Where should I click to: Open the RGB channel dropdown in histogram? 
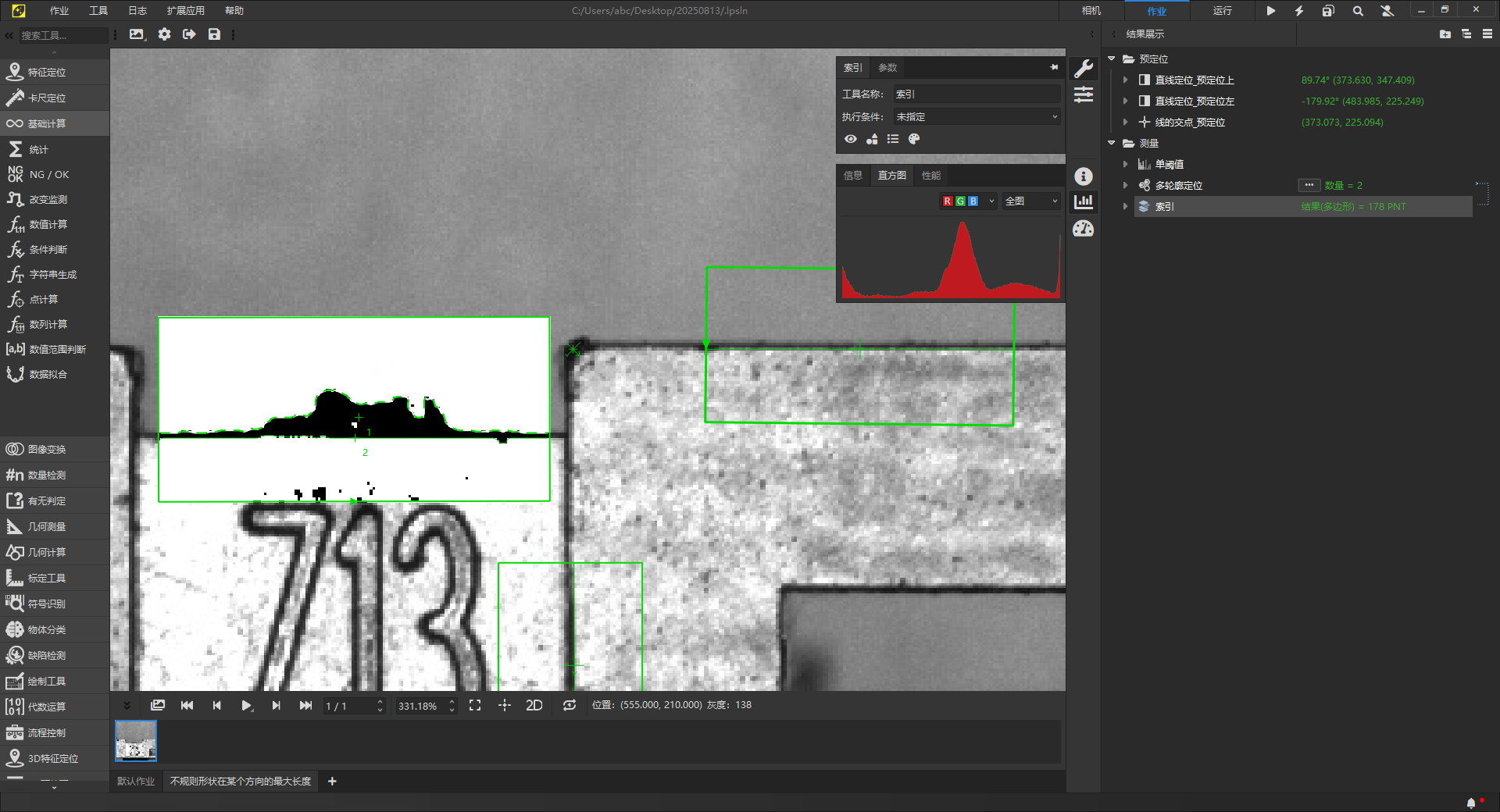(991, 201)
